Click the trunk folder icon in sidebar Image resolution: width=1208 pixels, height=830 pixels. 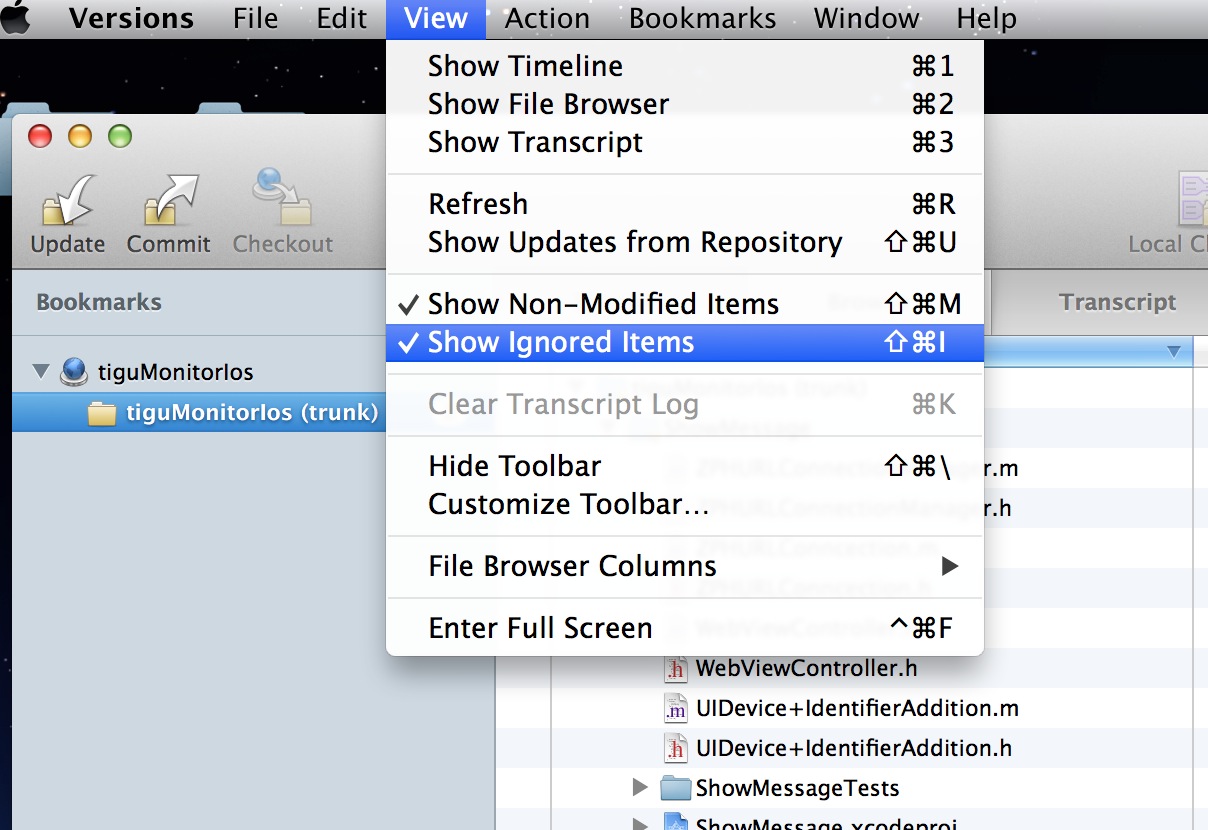point(102,413)
